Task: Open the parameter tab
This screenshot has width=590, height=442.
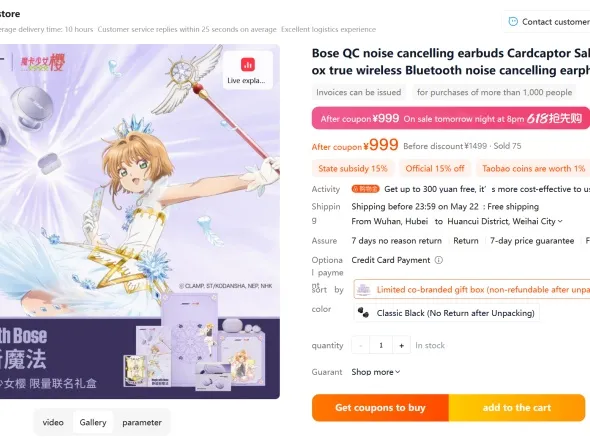Action: (142, 422)
